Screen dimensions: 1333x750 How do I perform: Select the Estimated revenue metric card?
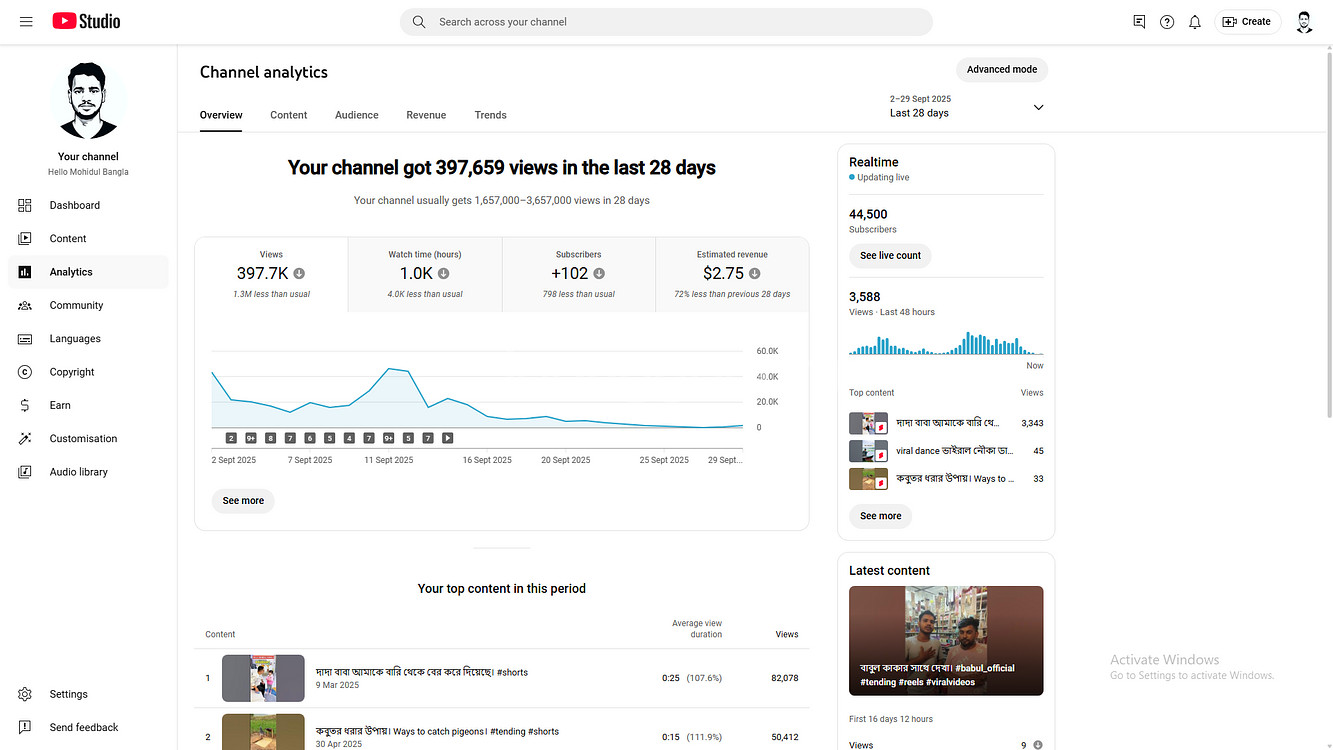(732, 274)
